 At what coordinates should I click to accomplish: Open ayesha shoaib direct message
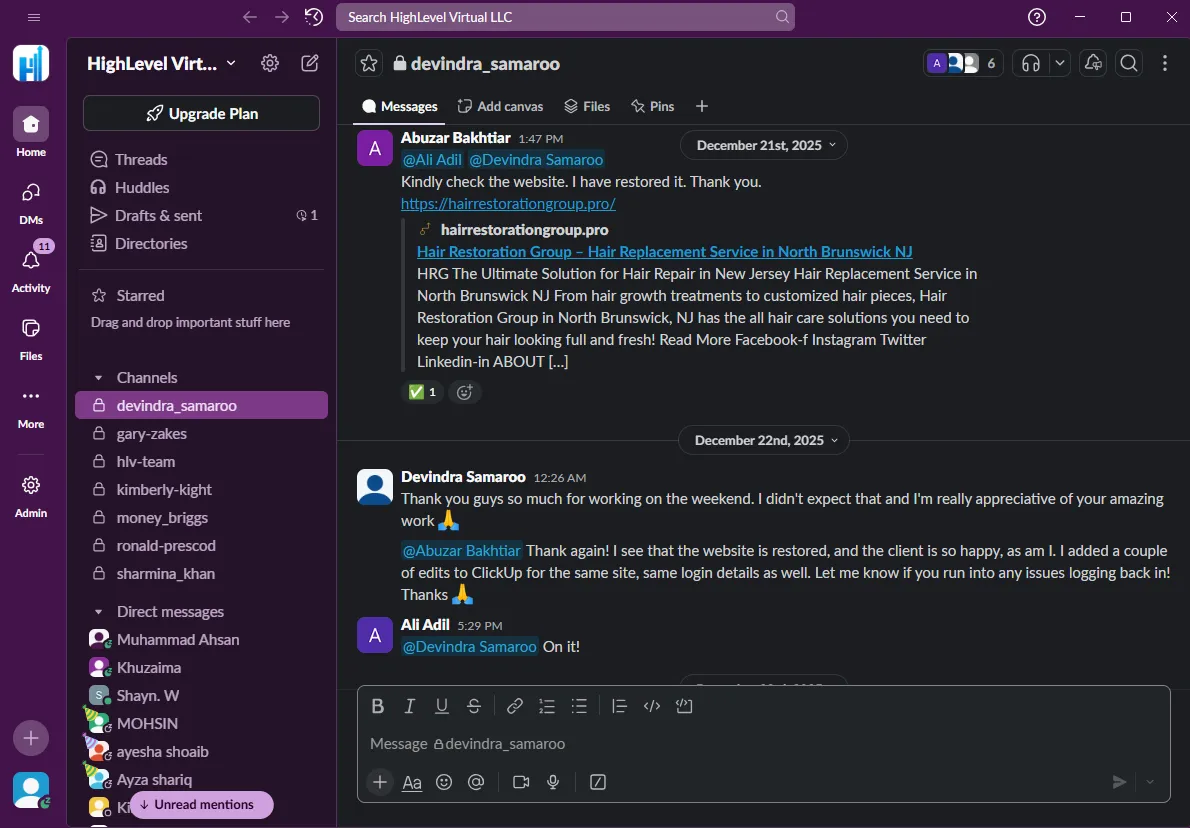[201, 752]
